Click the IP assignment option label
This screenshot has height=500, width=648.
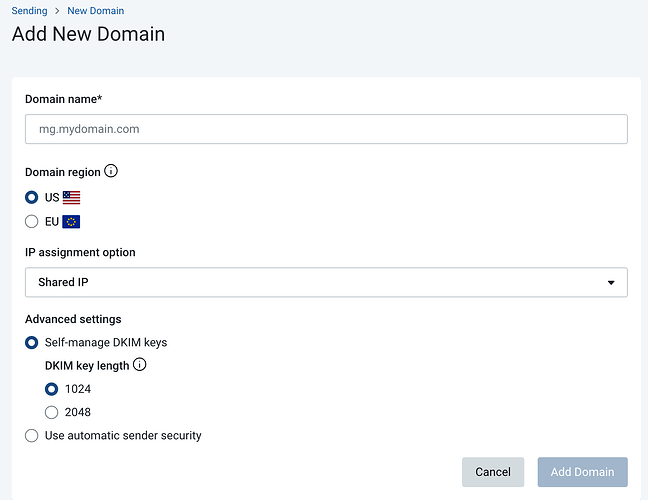80,252
